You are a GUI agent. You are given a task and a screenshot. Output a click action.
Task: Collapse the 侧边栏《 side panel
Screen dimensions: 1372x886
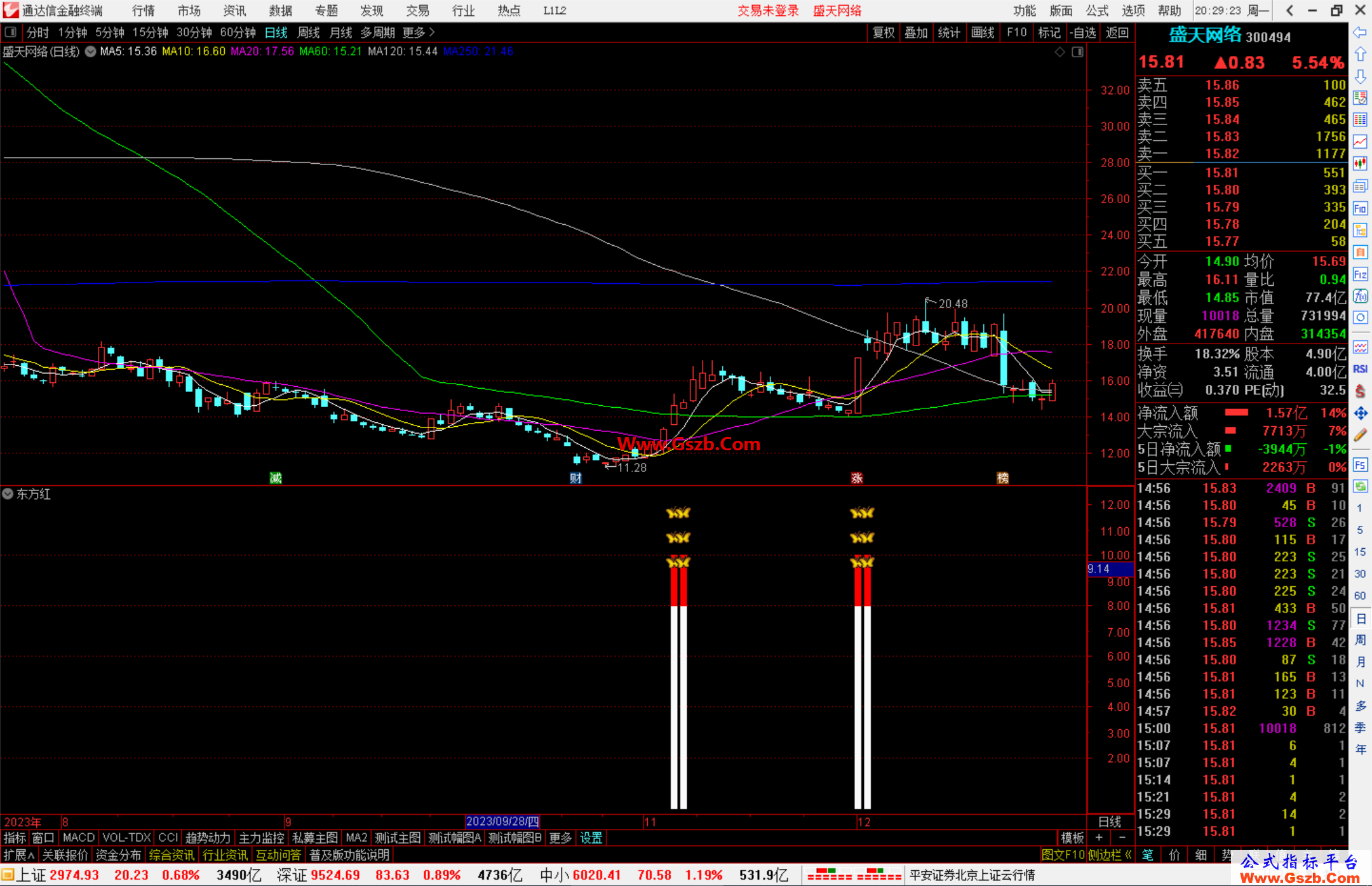[x=1110, y=855]
